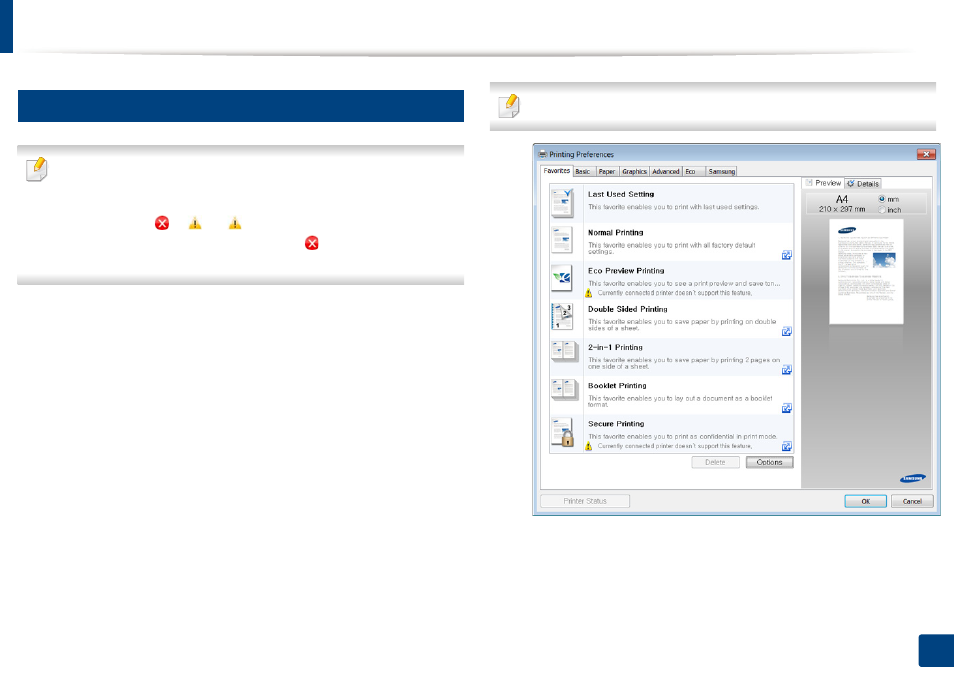Select the 'Eco Preview Printing' title text
This screenshot has height=674, width=954.
pyautogui.click(x=626, y=271)
